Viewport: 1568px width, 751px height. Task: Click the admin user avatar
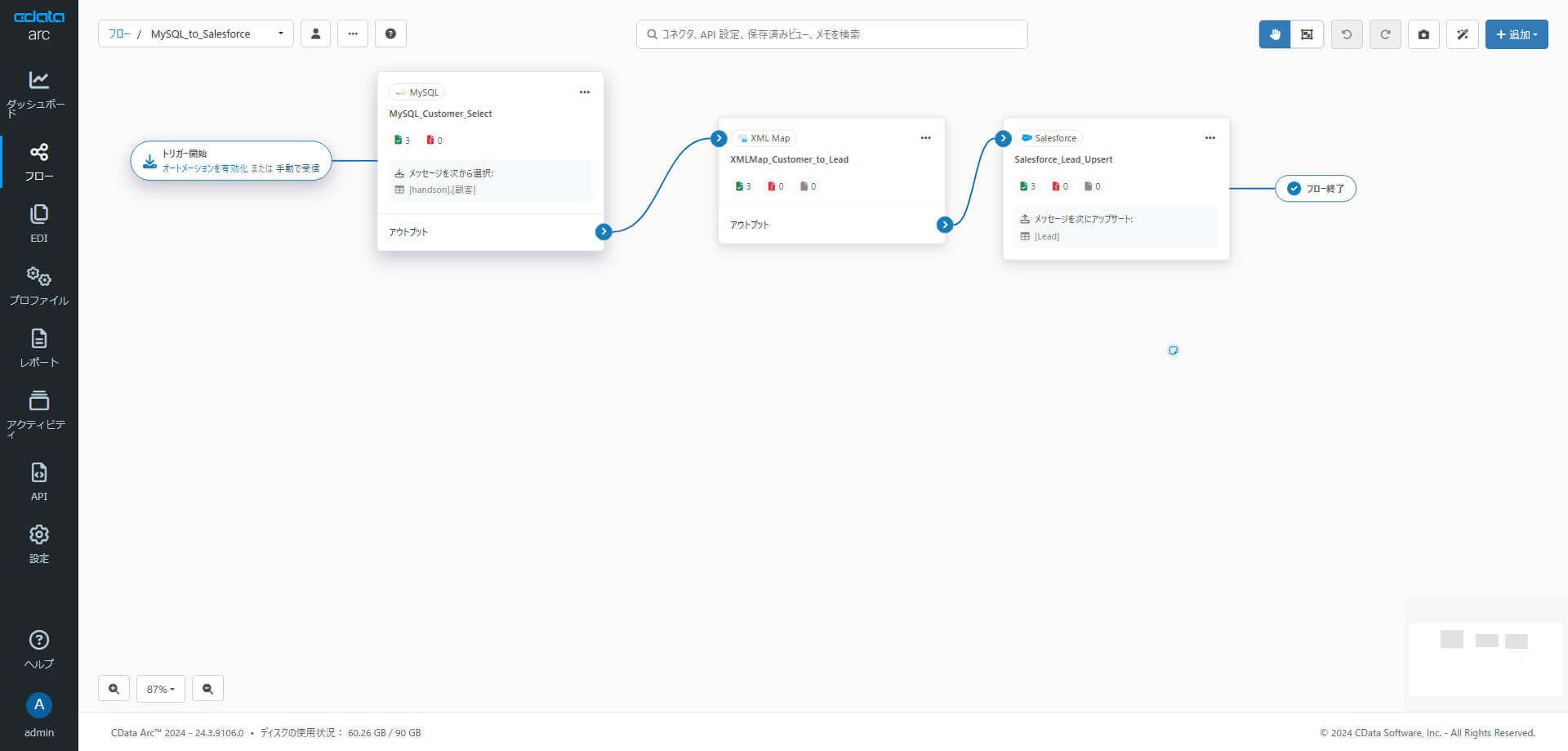coord(39,704)
